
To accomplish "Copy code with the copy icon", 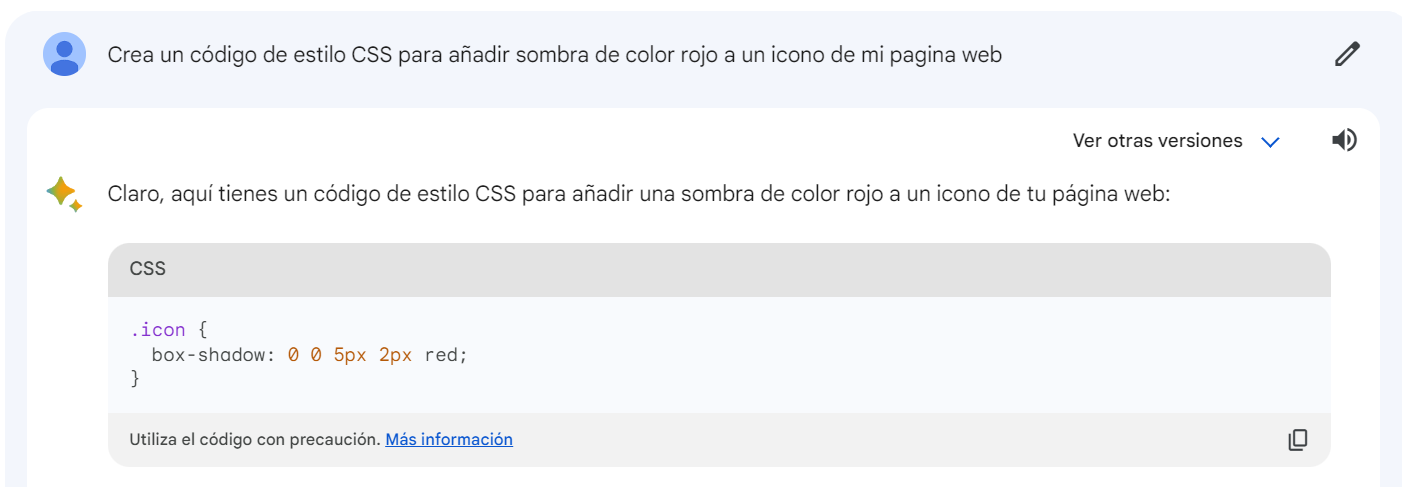I will coord(1297,440).
